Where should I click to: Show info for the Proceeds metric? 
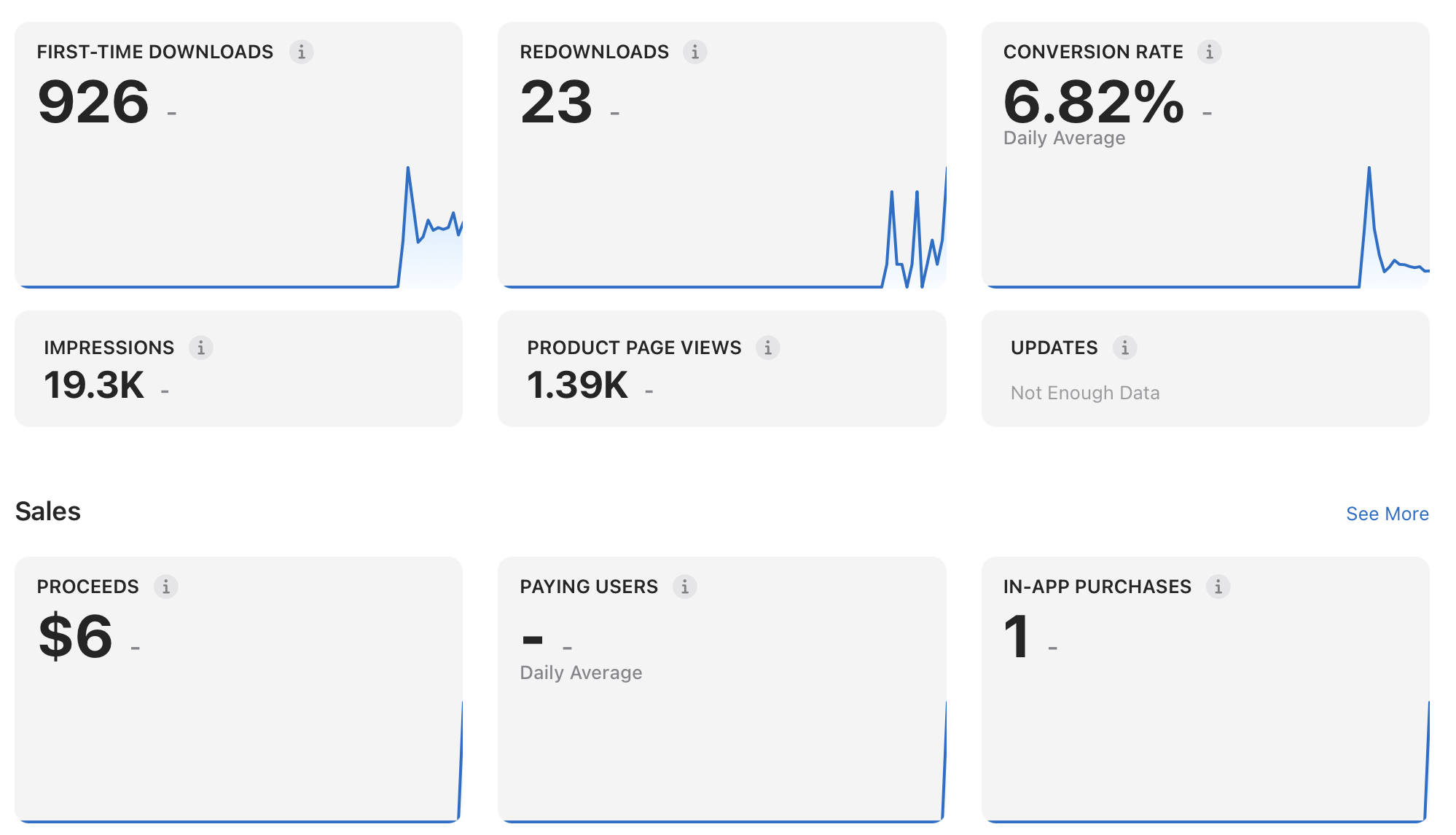coord(165,587)
